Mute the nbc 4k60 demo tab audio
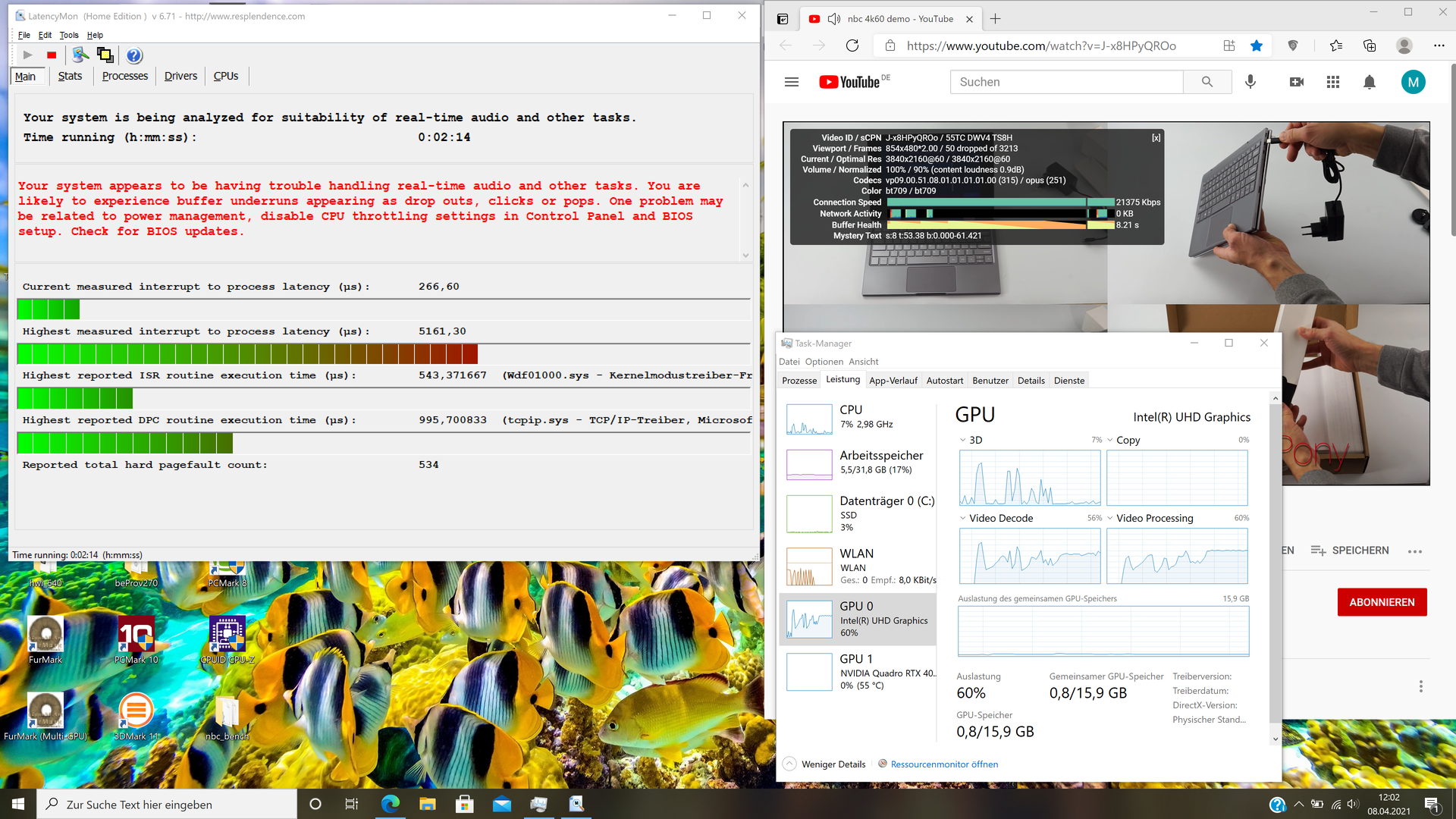 click(x=834, y=19)
